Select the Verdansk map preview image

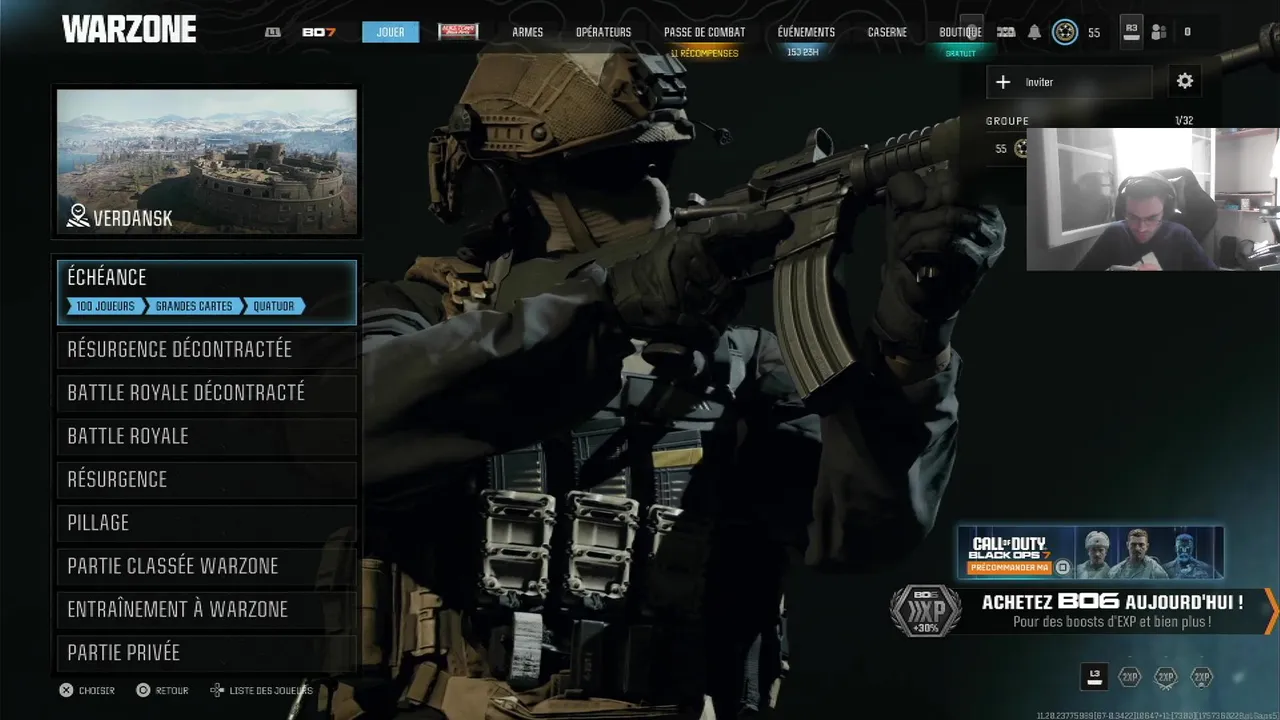coord(207,162)
